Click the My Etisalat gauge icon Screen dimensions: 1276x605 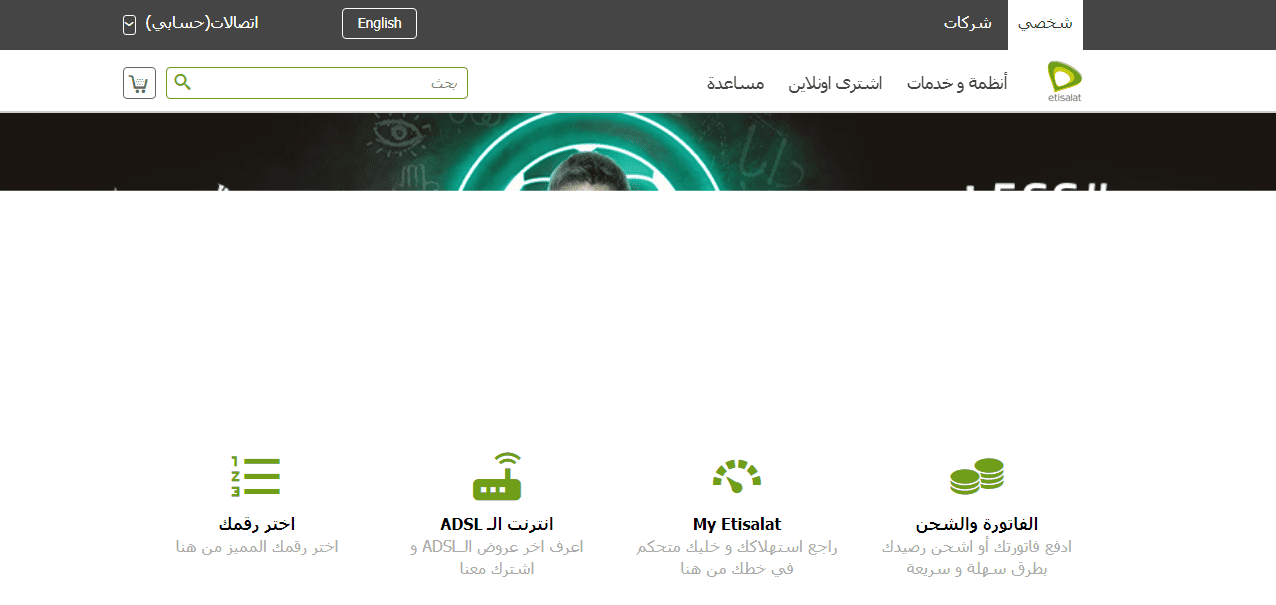[x=737, y=476]
